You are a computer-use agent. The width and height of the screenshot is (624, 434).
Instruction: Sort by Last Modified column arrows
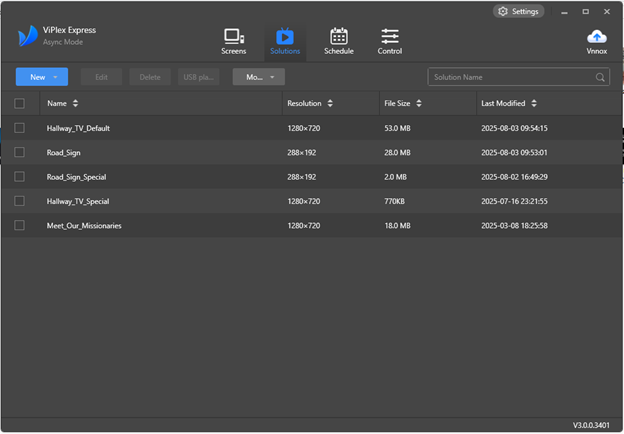pos(534,103)
